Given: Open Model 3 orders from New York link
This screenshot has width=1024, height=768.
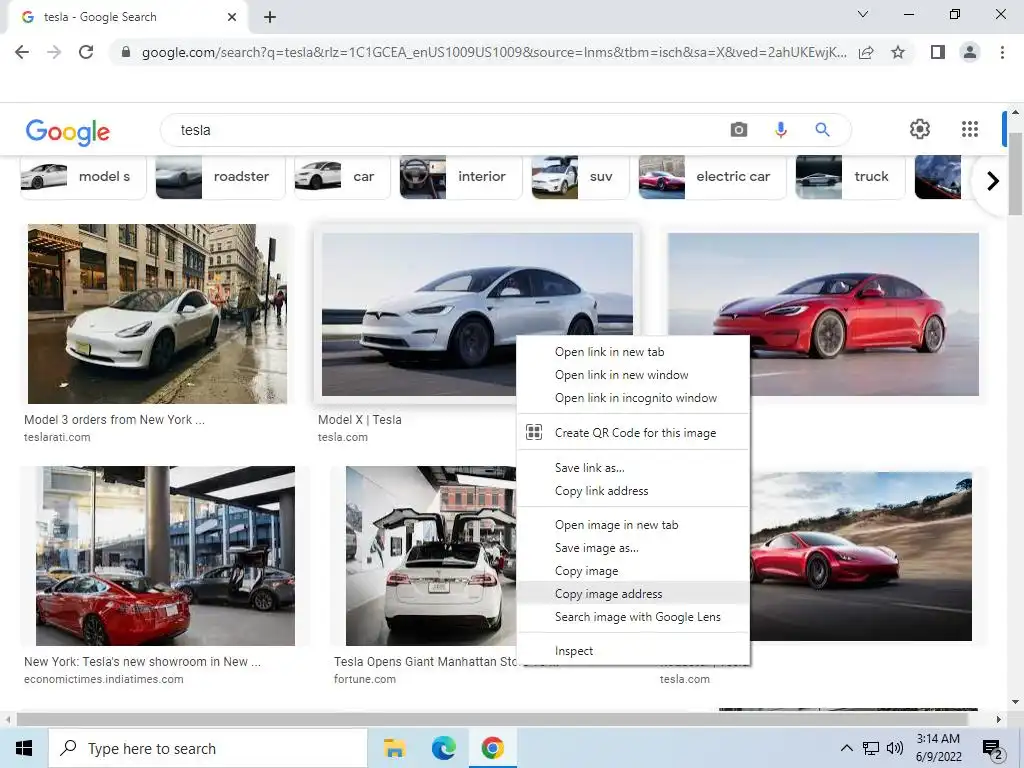Looking at the screenshot, I should pyautogui.click(x=114, y=420).
